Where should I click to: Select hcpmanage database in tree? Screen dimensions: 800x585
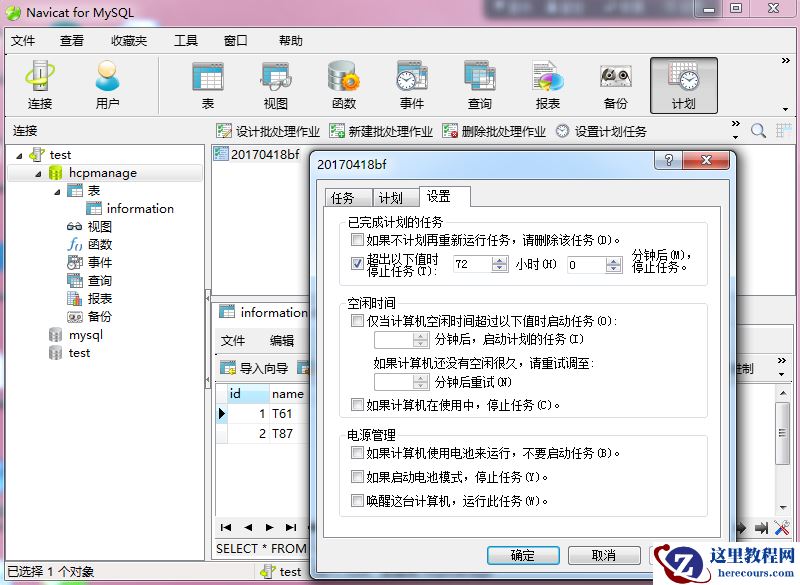[103, 173]
